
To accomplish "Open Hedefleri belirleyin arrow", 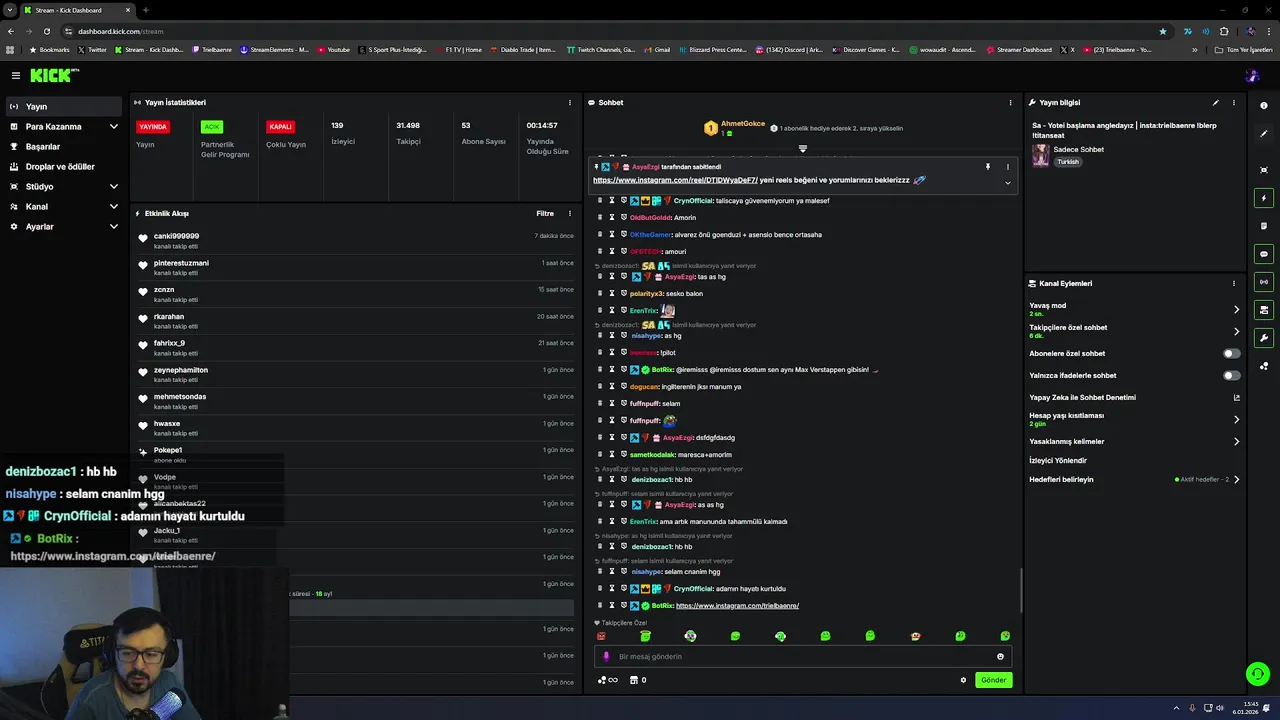I will [1237, 479].
